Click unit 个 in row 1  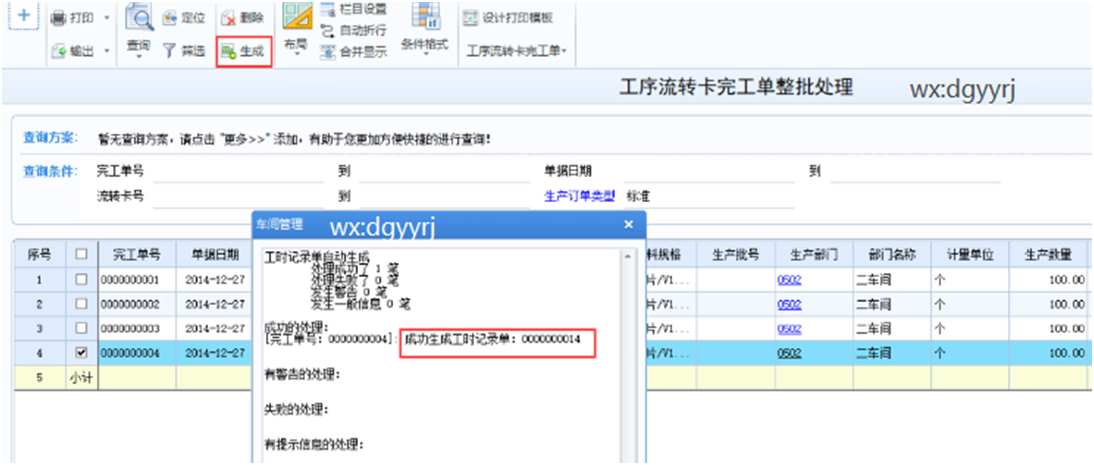click(x=939, y=280)
